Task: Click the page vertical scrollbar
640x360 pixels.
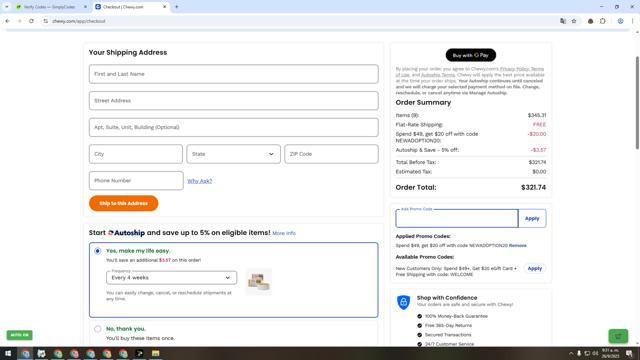Action: coord(637,102)
